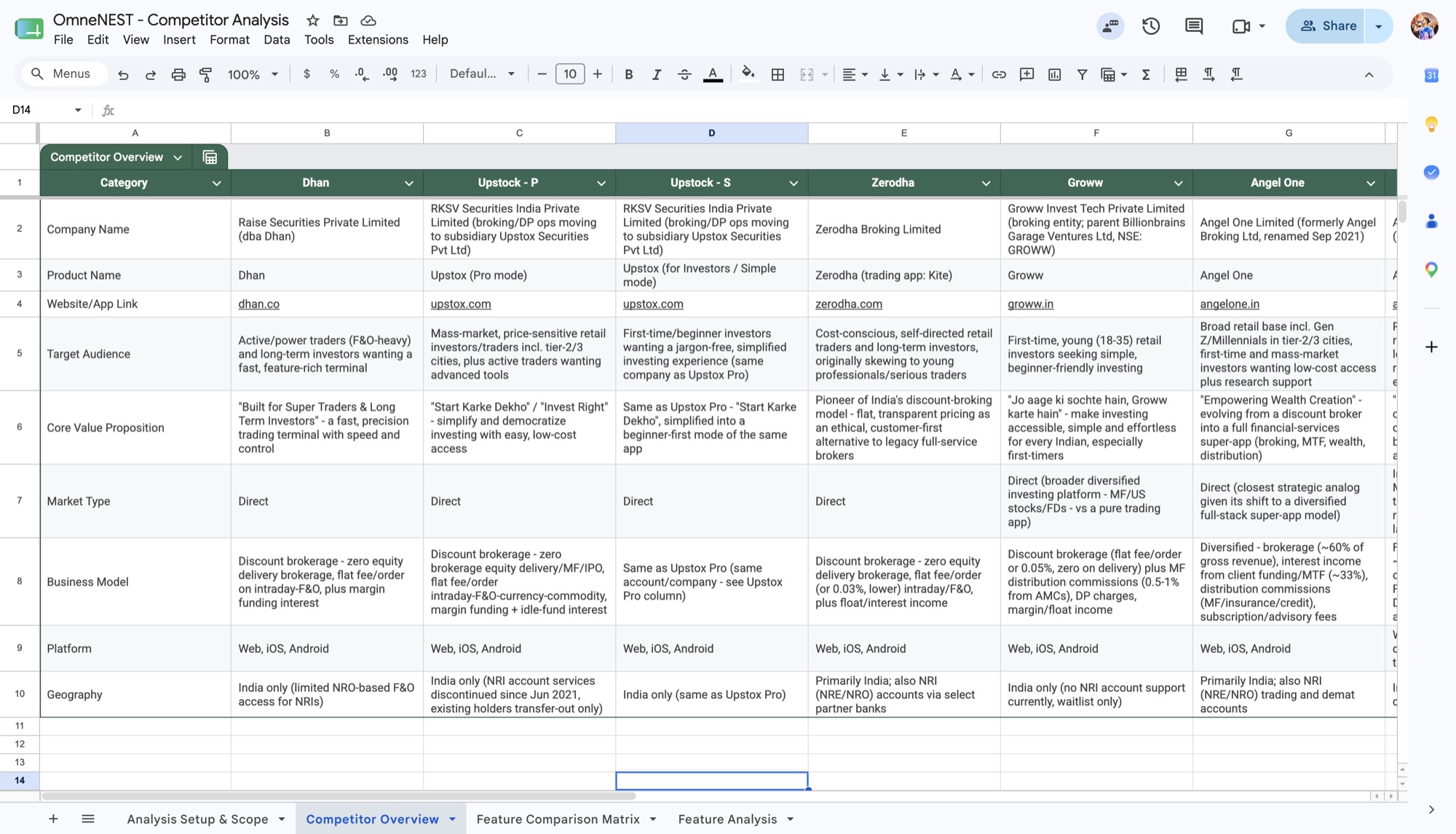
Task: Select the Paint format tool
Action: click(x=206, y=74)
